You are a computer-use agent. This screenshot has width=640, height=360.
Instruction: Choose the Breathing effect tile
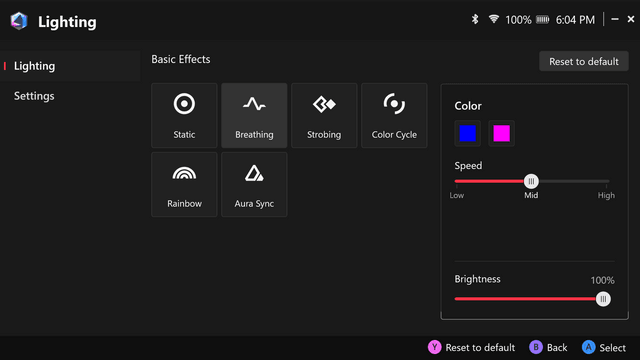[254, 116]
